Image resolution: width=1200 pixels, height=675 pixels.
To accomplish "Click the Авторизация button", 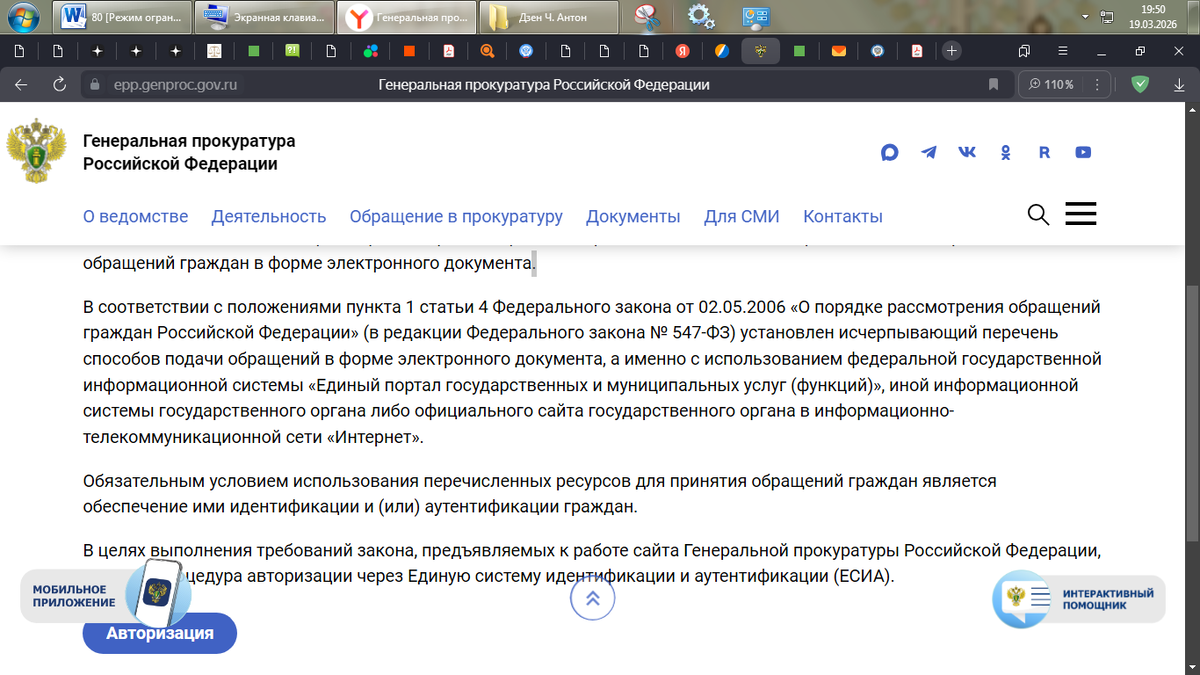I will tap(160, 633).
